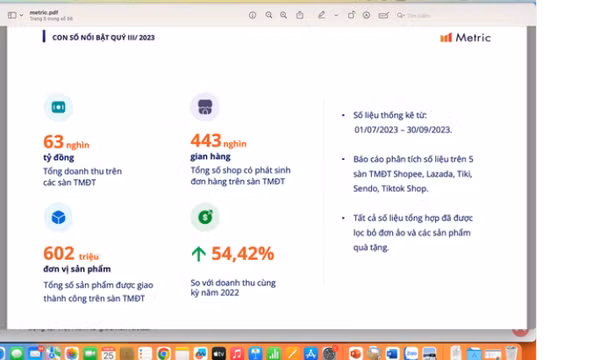
Task: Open Reminders app in the Dock
Action: point(145,353)
